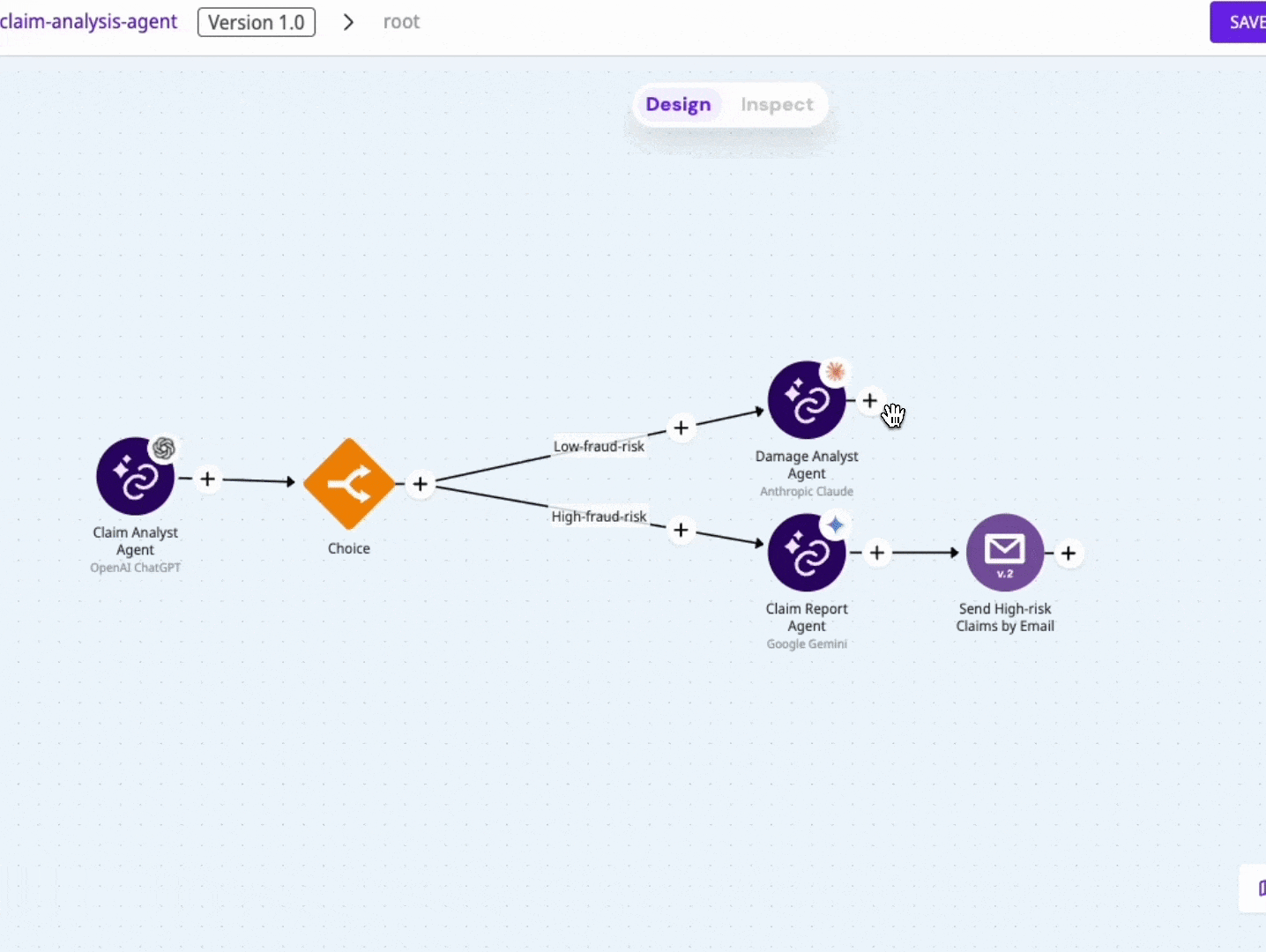Add a branch after the Choice node

click(x=421, y=484)
